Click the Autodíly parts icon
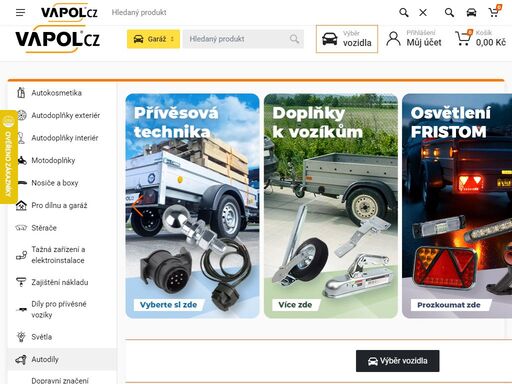Viewport: 512px width, 384px height. point(21,360)
